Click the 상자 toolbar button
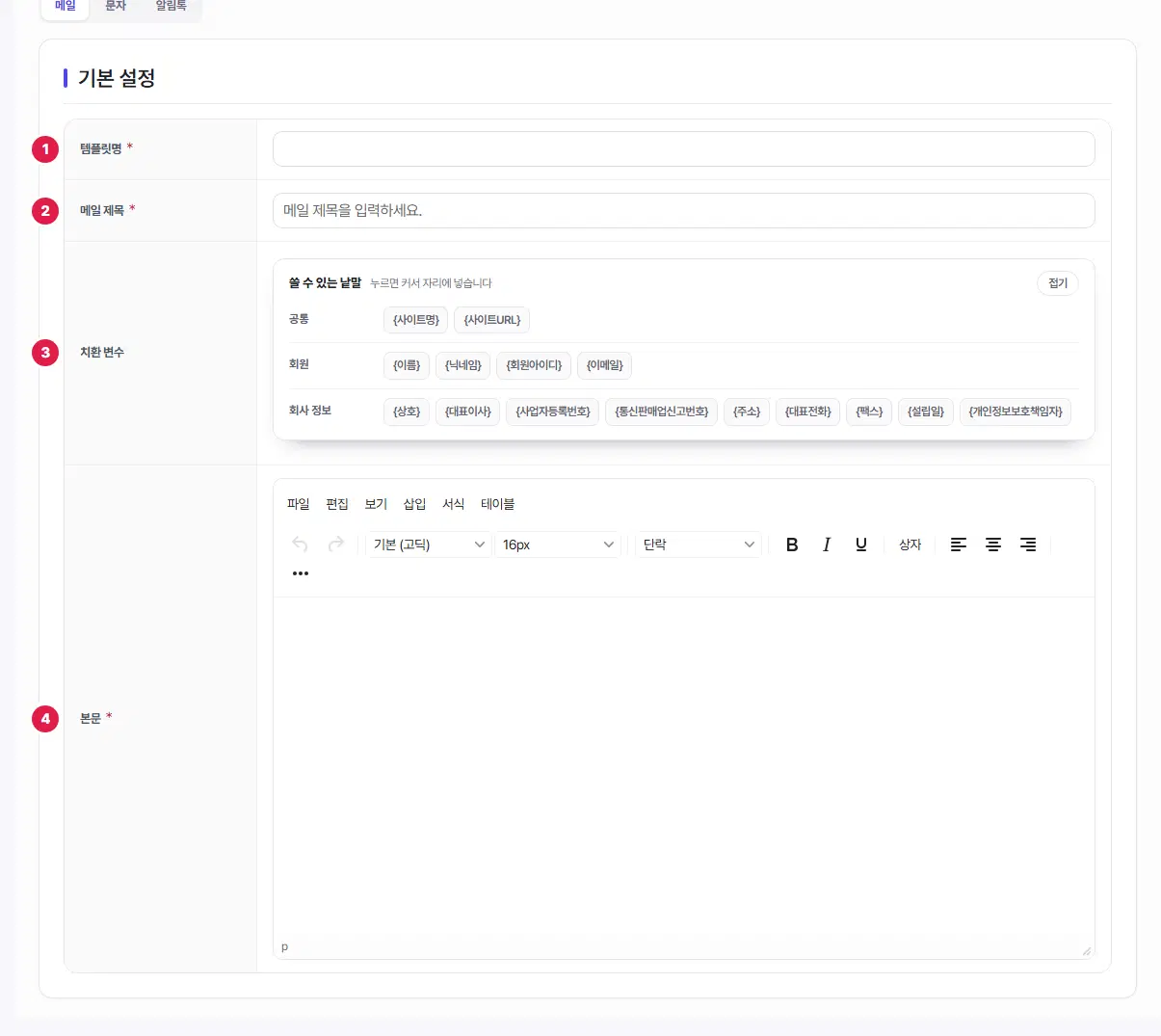1161x1036 pixels. (910, 545)
